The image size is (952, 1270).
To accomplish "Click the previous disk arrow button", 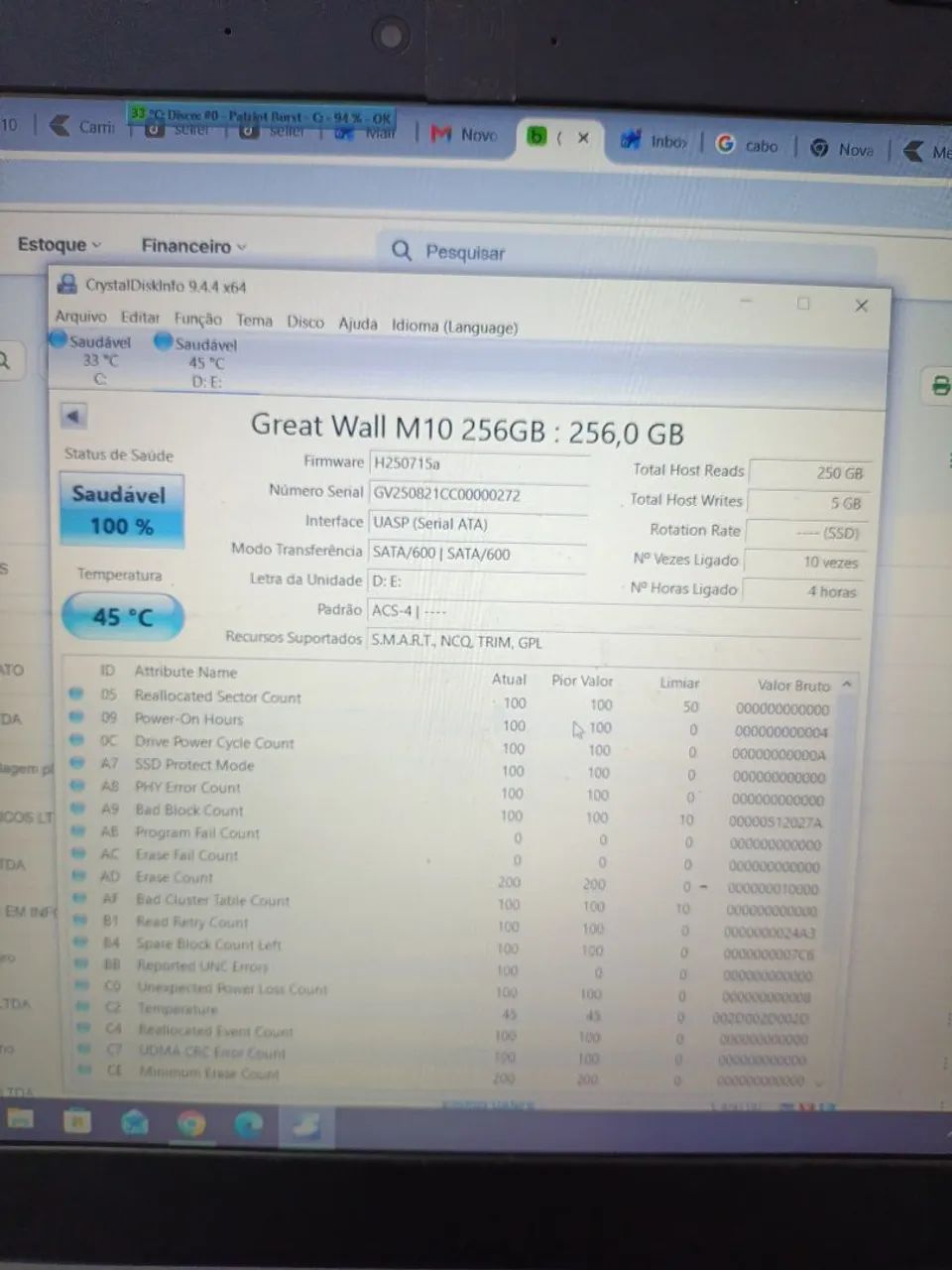I will click(x=73, y=416).
